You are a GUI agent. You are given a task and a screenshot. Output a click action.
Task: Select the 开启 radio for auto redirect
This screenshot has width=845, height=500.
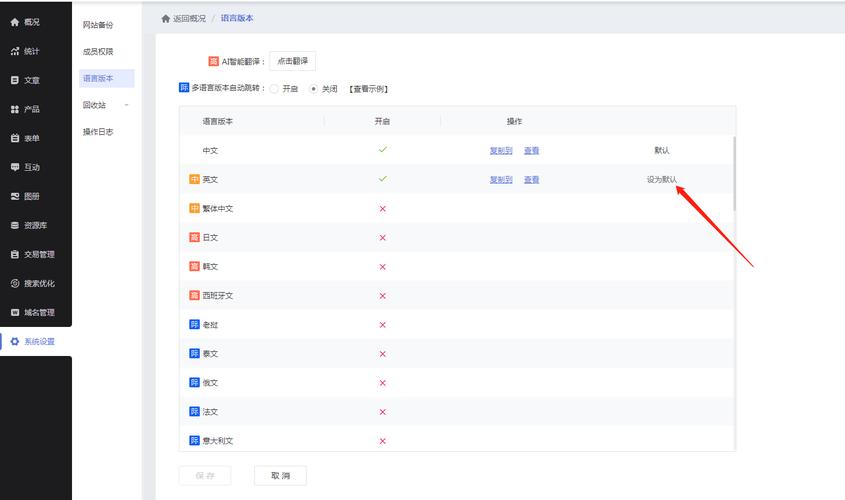coord(274,89)
